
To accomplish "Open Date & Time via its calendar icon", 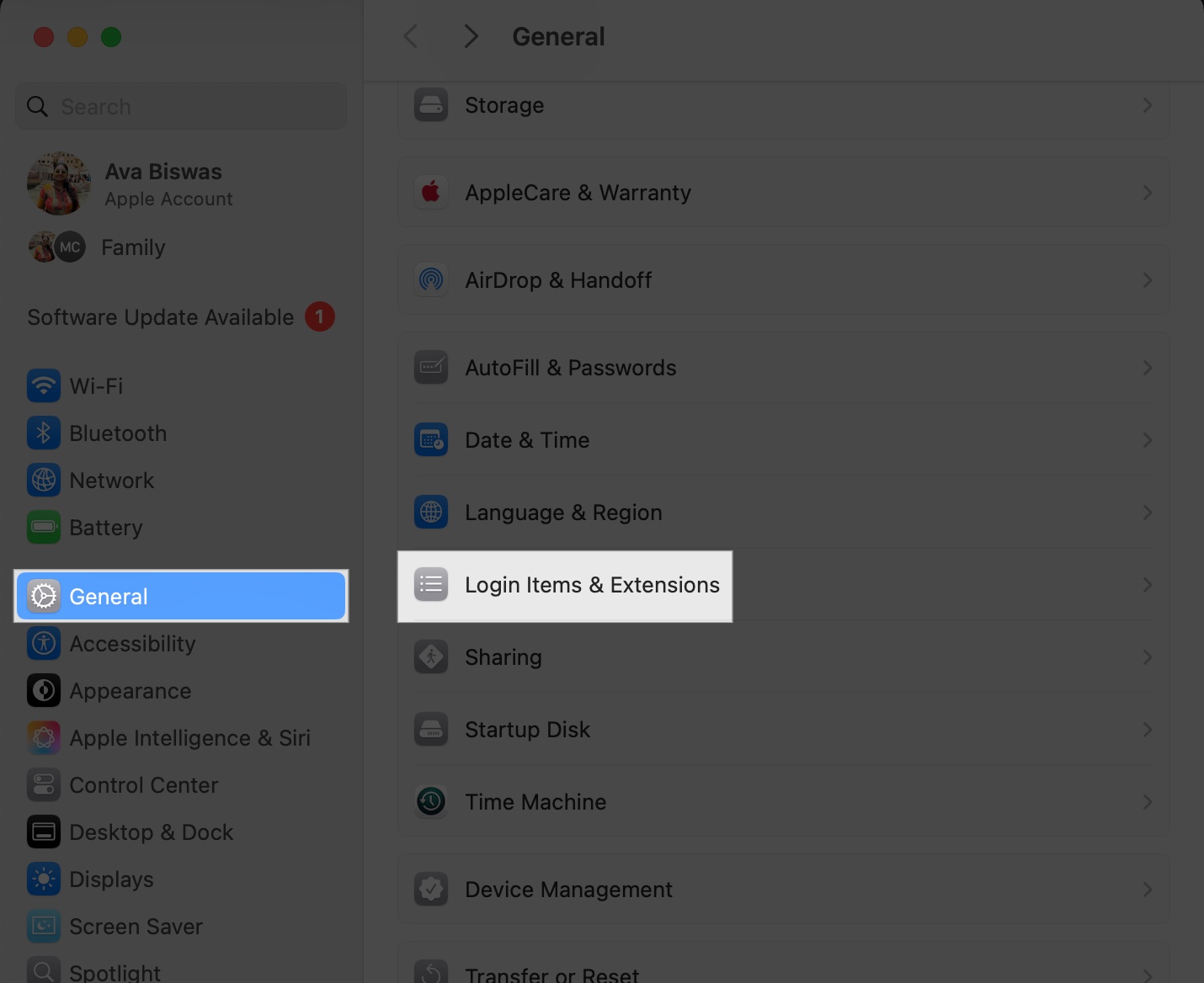I will point(430,439).
